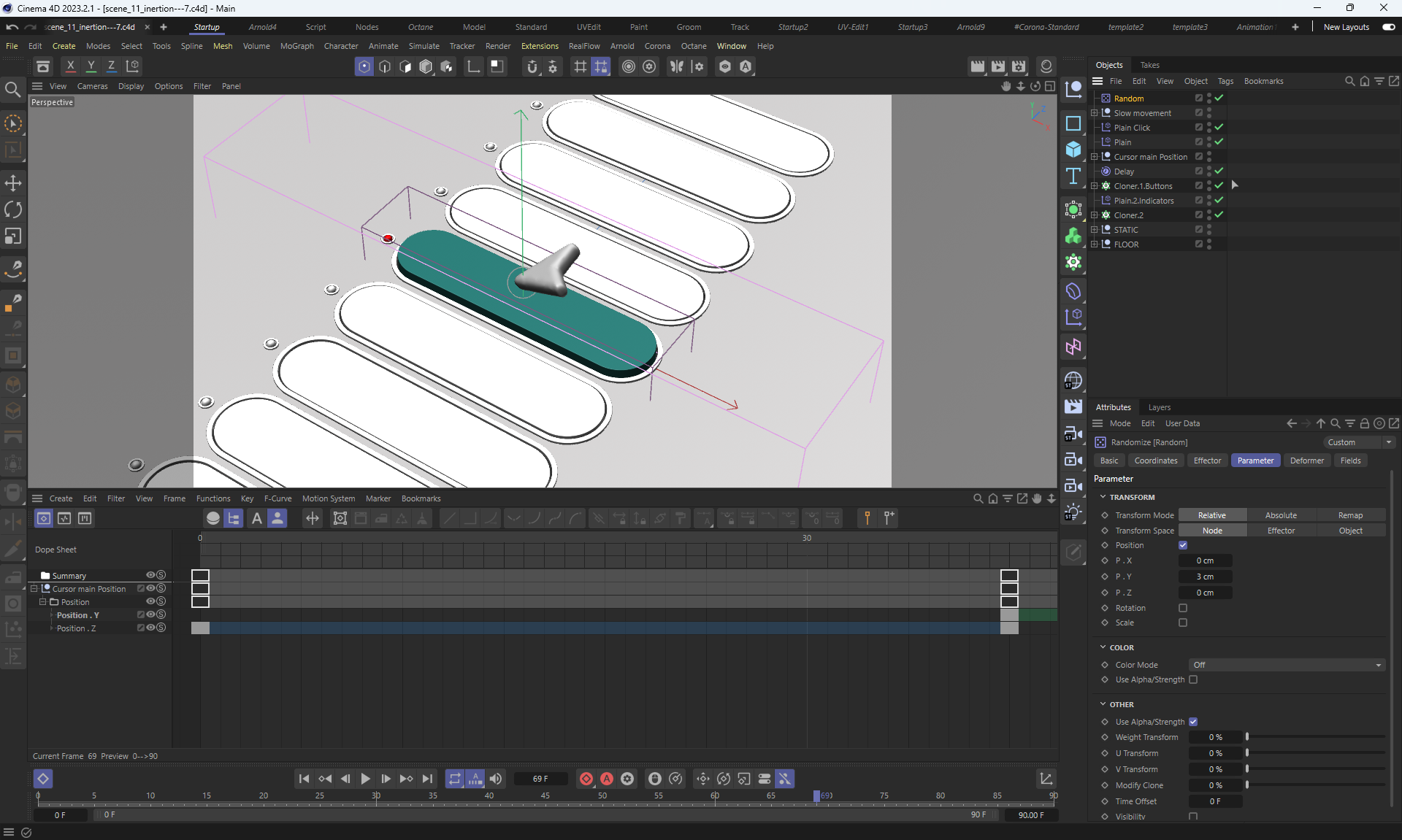
Task: Click the Weight Transform slider
Action: (1315, 737)
